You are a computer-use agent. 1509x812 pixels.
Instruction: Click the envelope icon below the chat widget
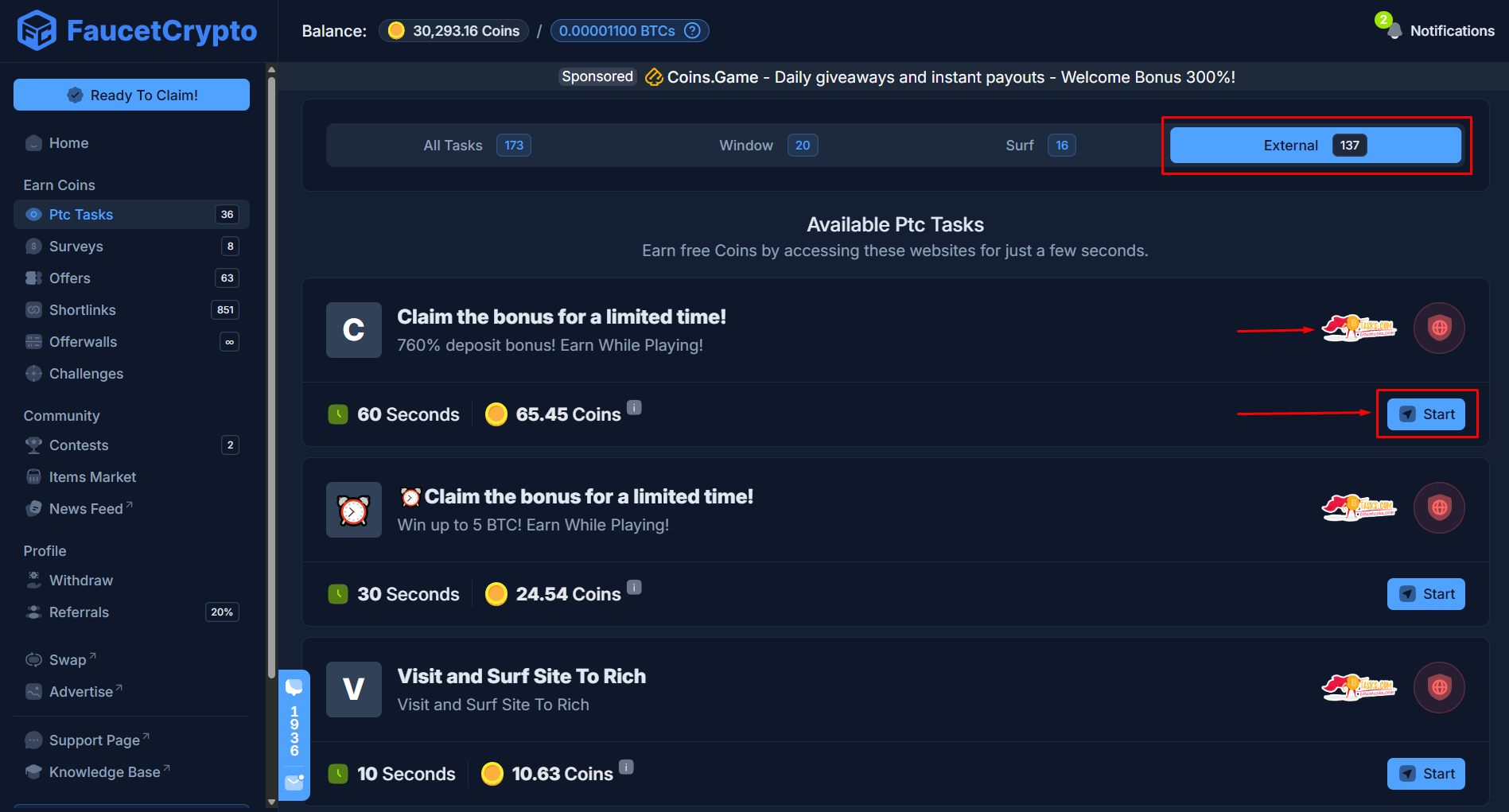coord(294,783)
